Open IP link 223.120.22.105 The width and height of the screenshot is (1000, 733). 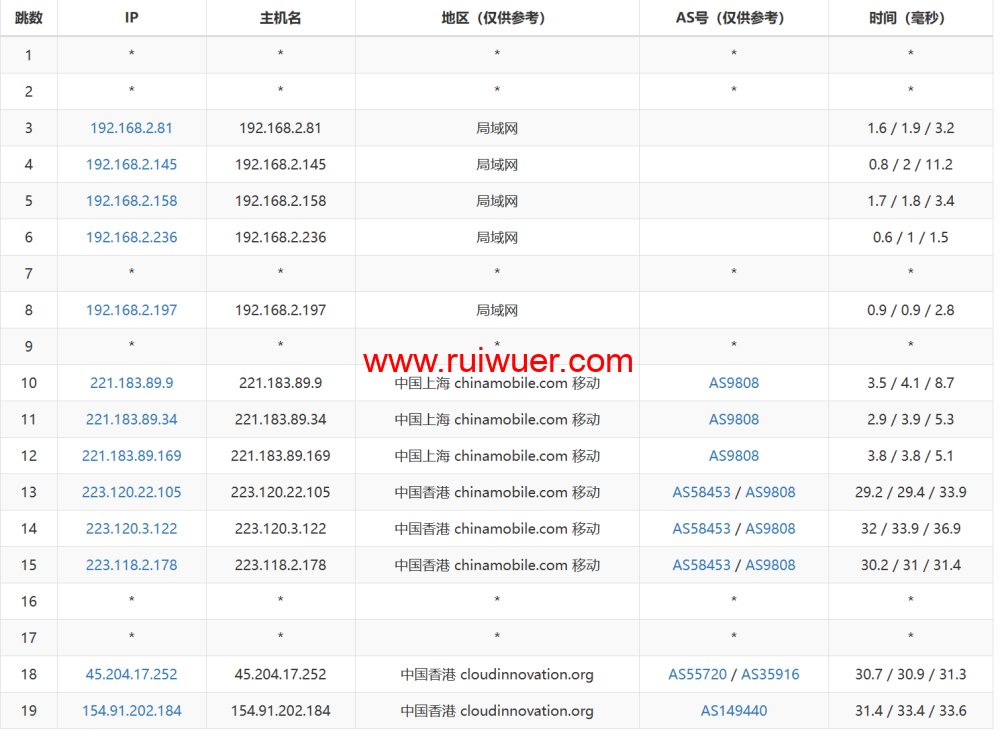tap(131, 492)
